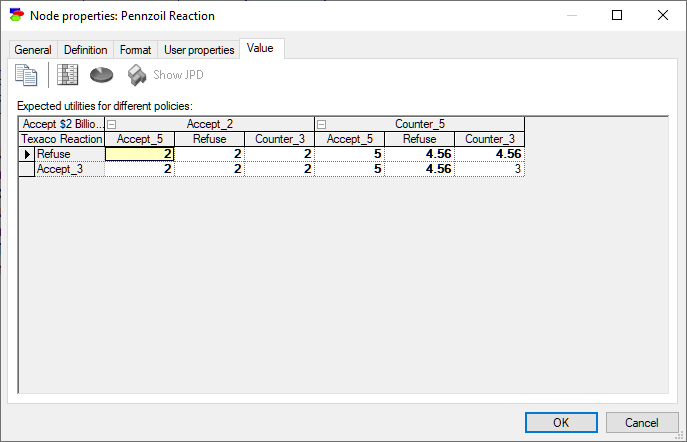Click the Show JPD button
Screen dimensions: 687x442
(166, 75)
